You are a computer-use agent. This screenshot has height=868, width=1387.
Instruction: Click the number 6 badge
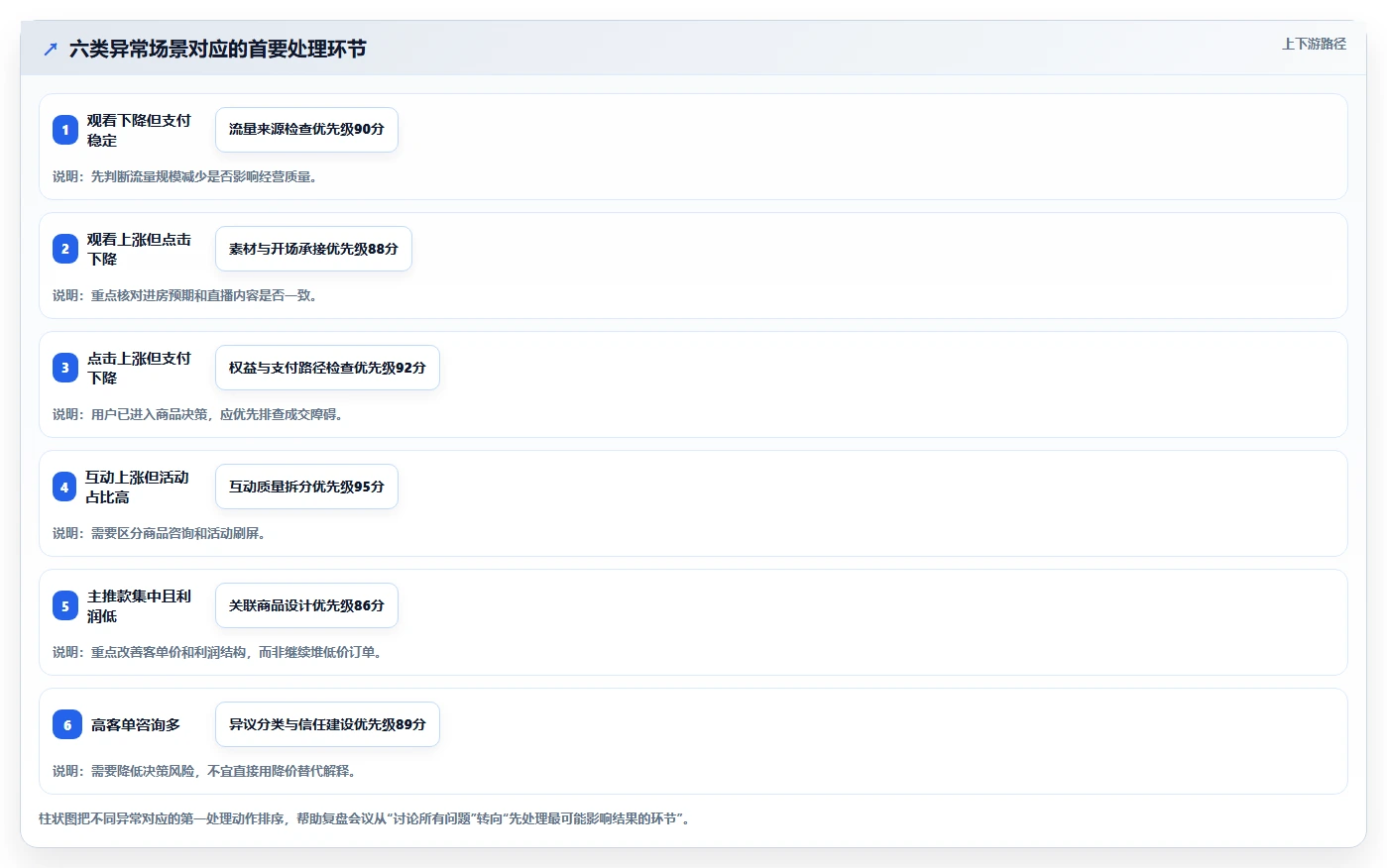point(67,724)
